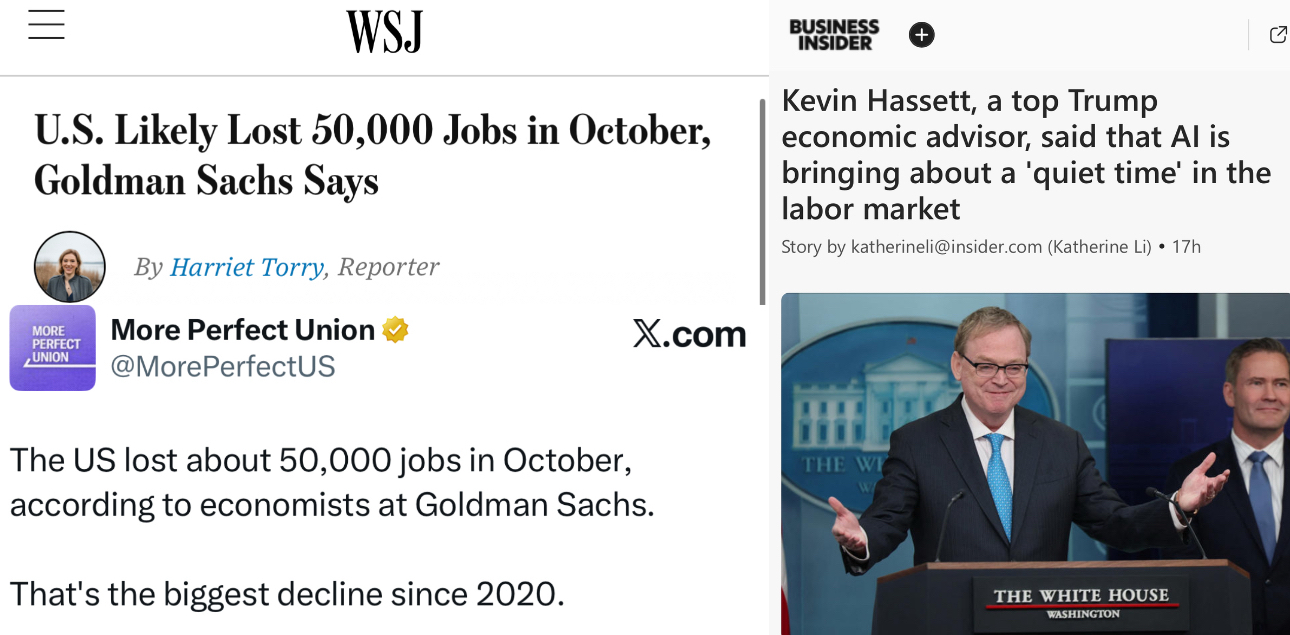Click the "biggest decline since 2020" line

[x=287, y=594]
